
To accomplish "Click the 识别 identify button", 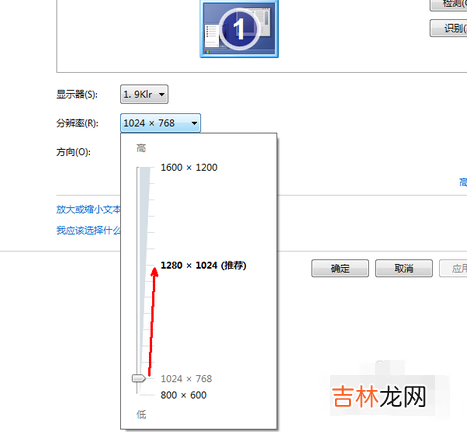I will point(449,28).
